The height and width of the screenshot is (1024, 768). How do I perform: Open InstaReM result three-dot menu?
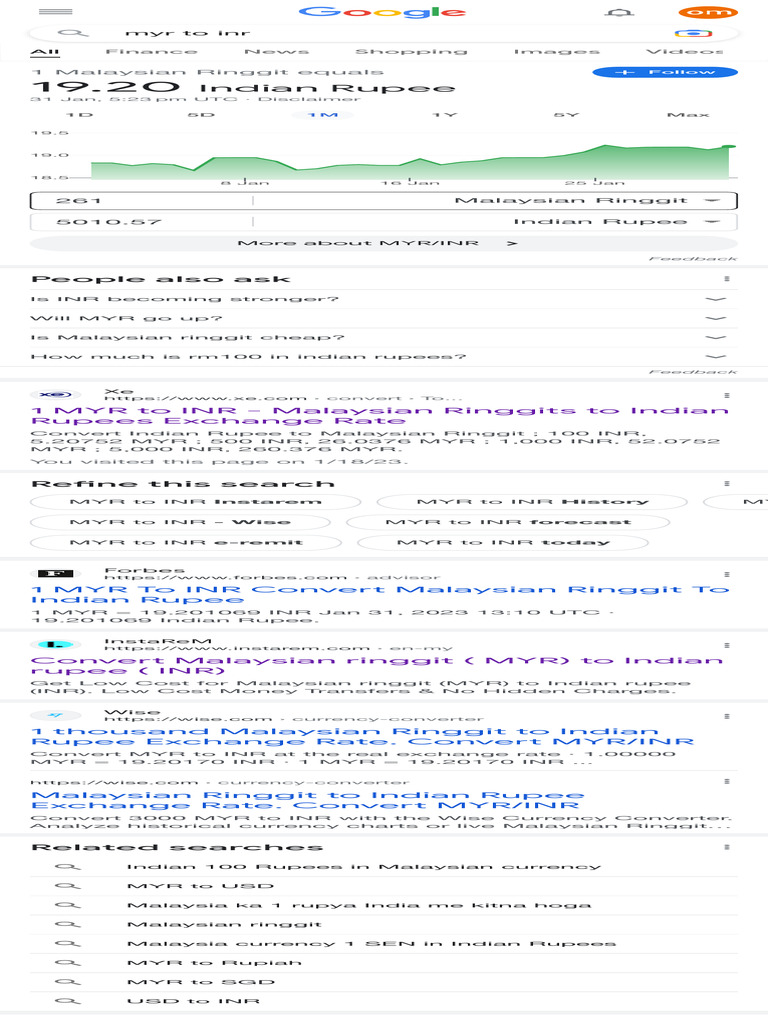tap(727, 645)
